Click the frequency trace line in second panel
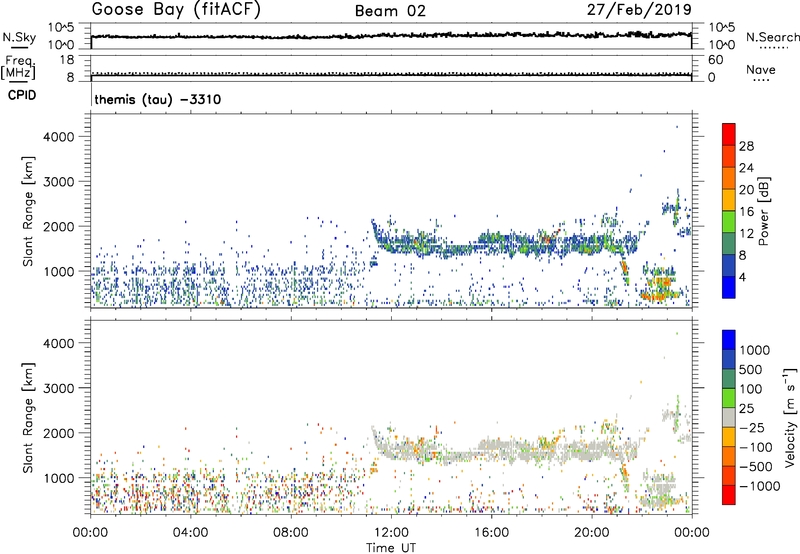 coord(391,75)
